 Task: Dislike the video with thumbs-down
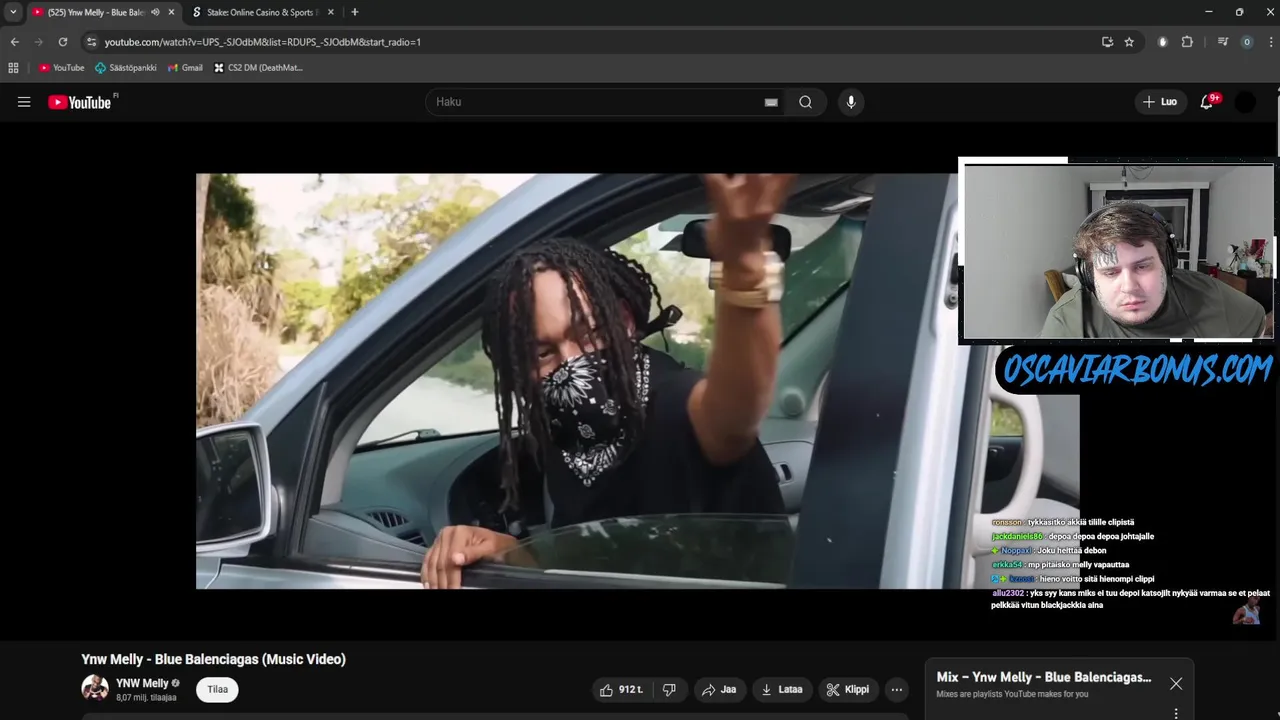pyautogui.click(x=669, y=689)
